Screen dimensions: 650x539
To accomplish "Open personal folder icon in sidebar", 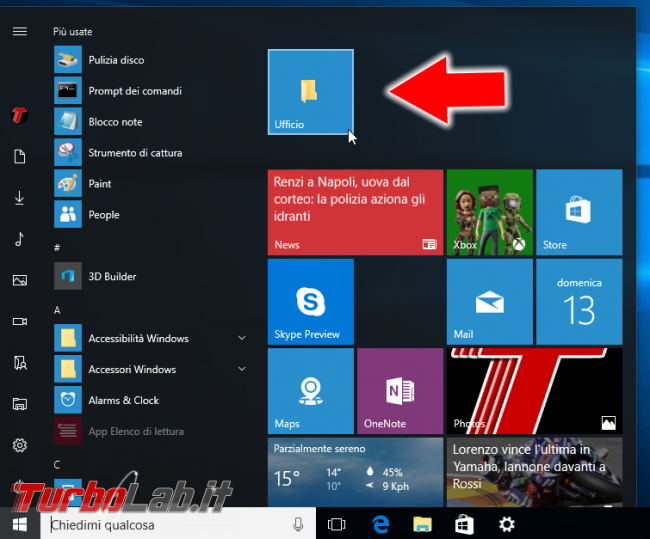I will (x=19, y=363).
